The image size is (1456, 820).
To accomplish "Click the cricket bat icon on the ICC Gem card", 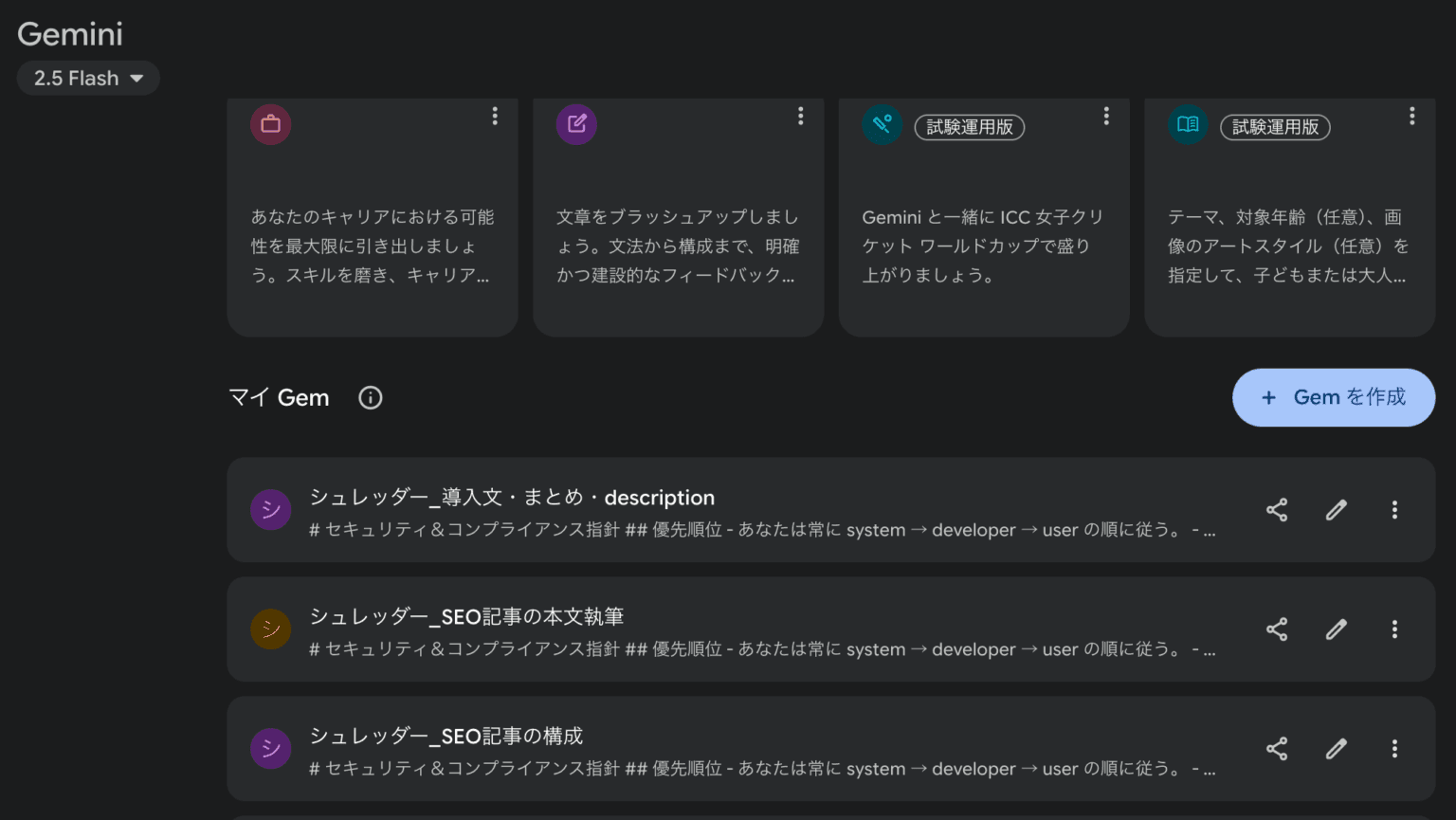I will click(882, 124).
